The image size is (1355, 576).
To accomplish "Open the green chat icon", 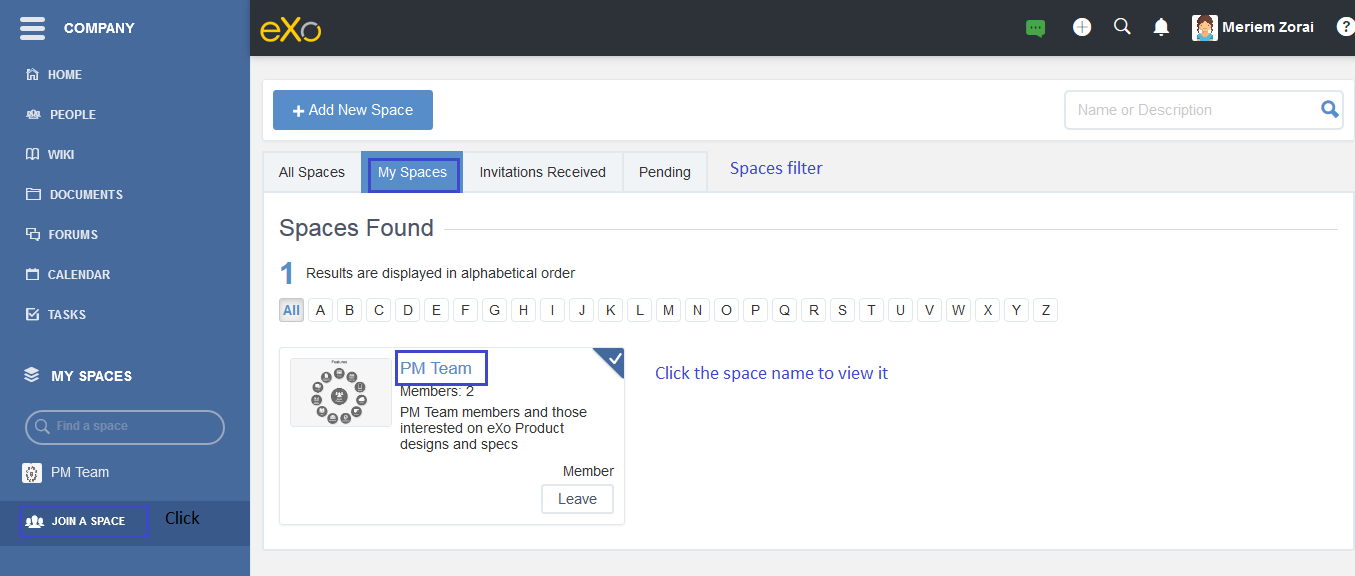I will click(1035, 28).
